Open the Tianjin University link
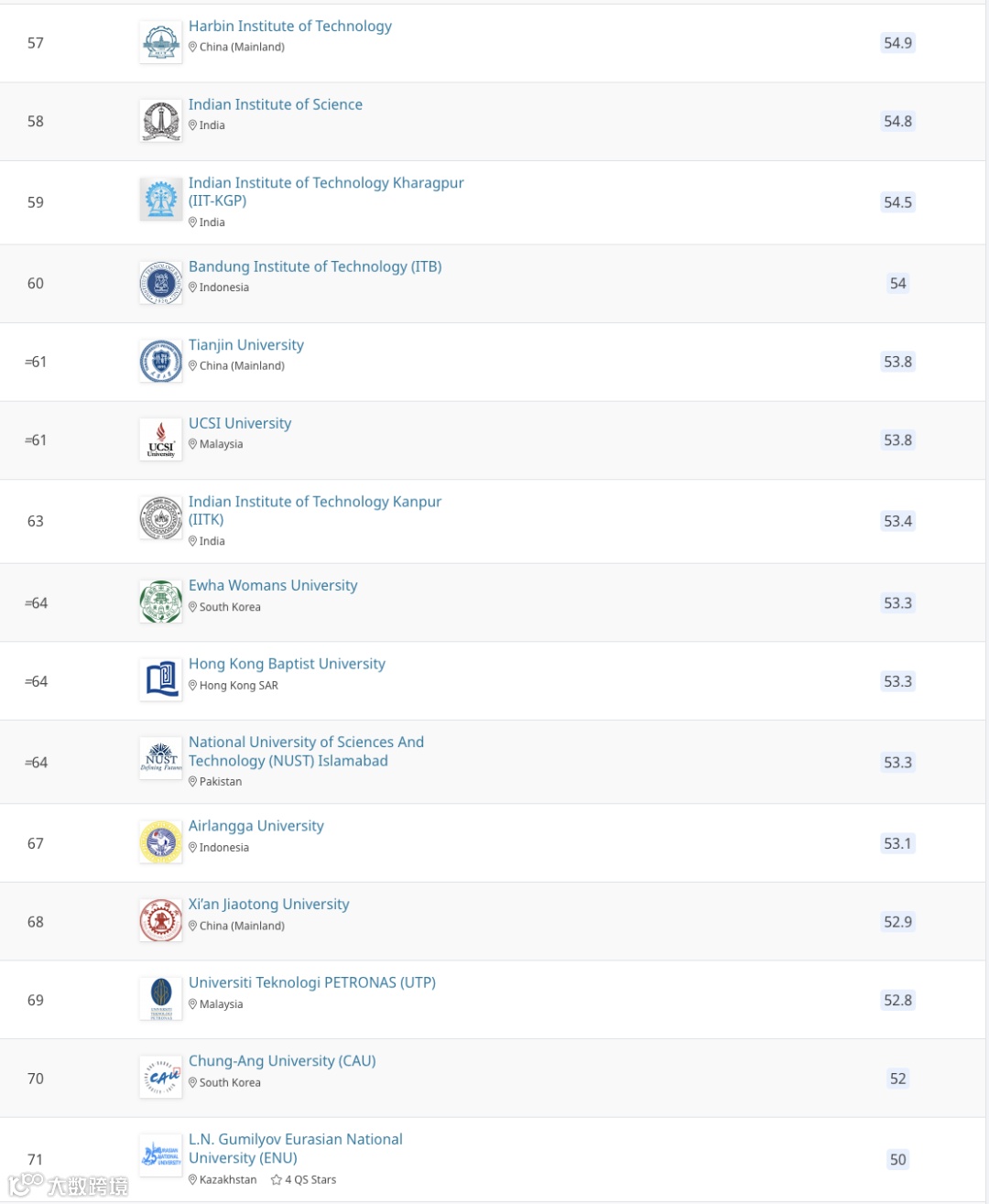Viewport: 989px width, 1204px height. coord(245,345)
